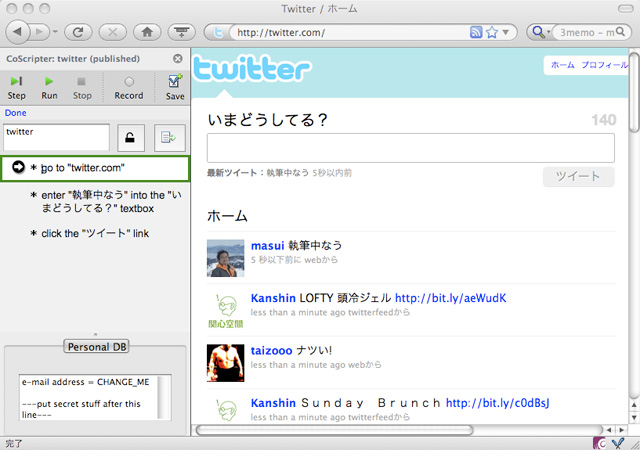Run the CoScripter script
Screen dimensions: 640x450
point(49,88)
